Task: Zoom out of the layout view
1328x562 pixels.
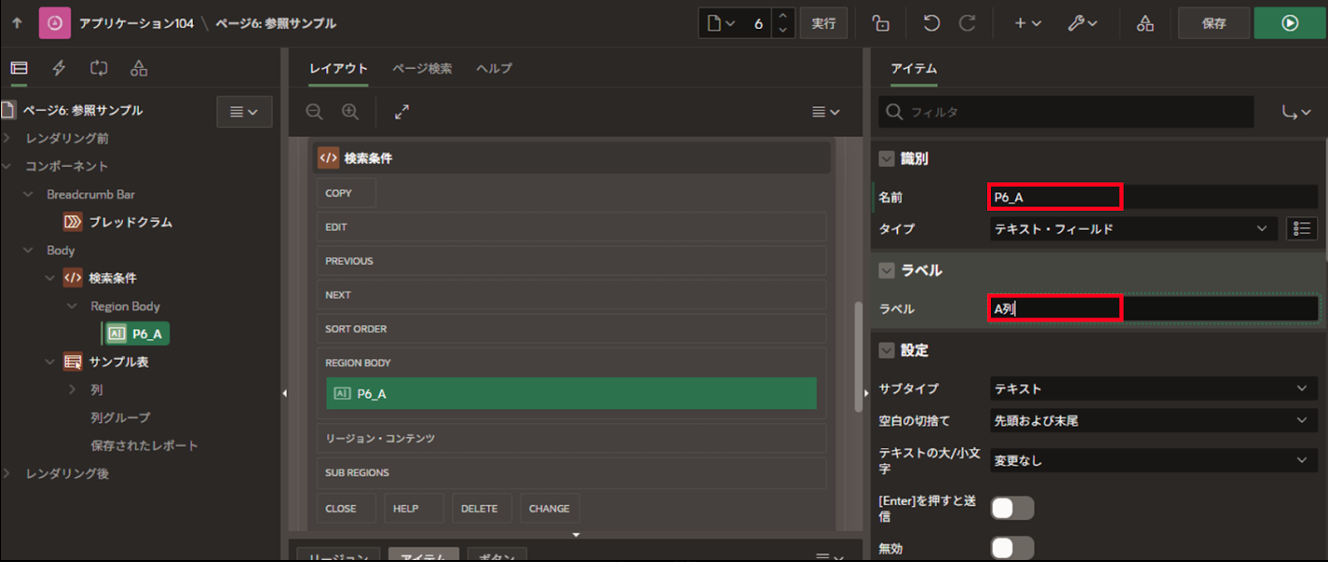Action: (314, 112)
